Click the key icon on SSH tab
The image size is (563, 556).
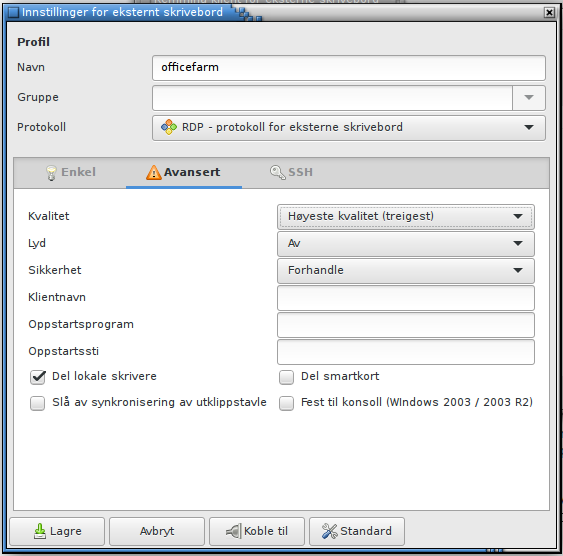click(x=277, y=172)
